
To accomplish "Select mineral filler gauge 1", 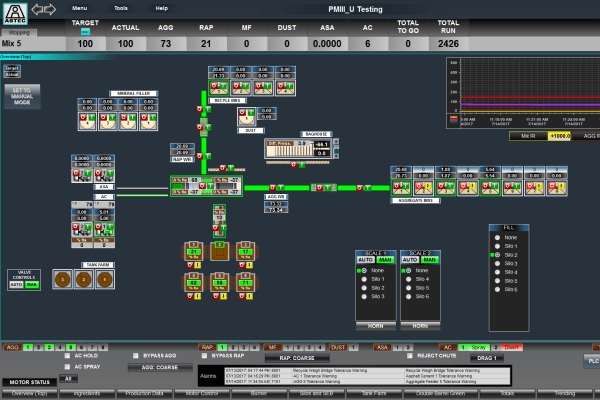I will coord(148,121).
